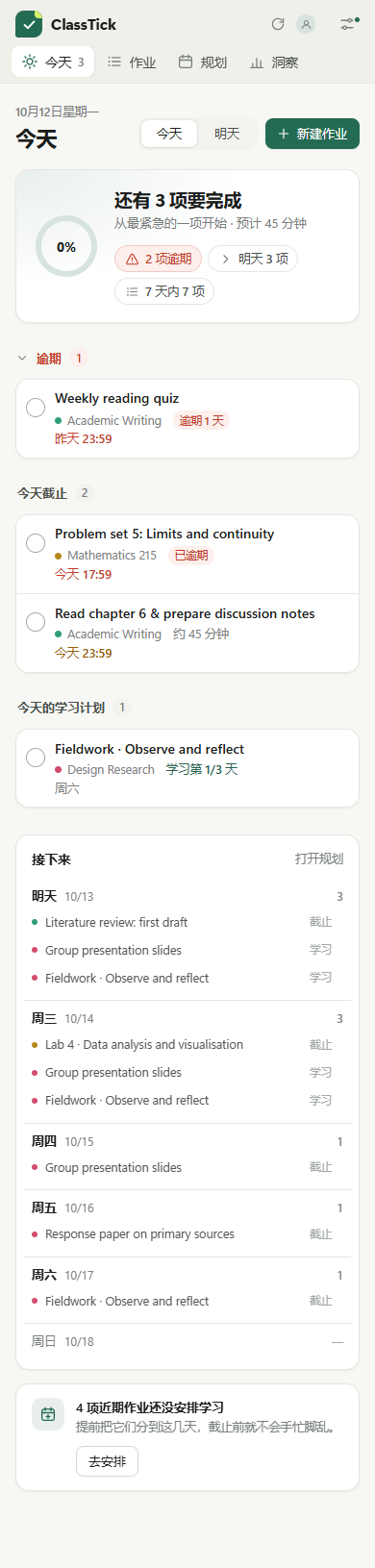Collapse the 逾期 section chevron
Image resolution: width=375 pixels, height=1568 pixels.
tap(22, 359)
